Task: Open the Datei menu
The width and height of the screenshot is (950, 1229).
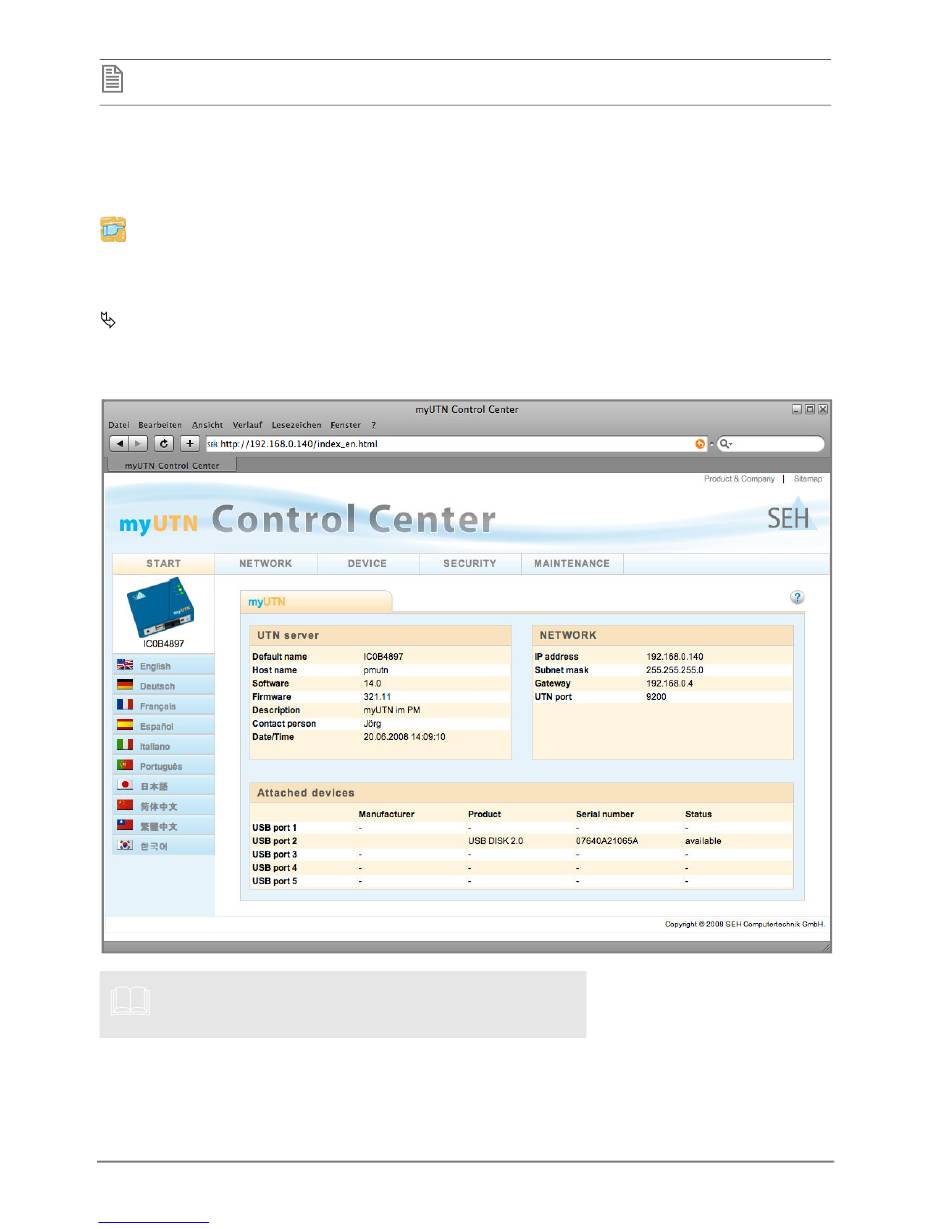Action: (x=119, y=425)
